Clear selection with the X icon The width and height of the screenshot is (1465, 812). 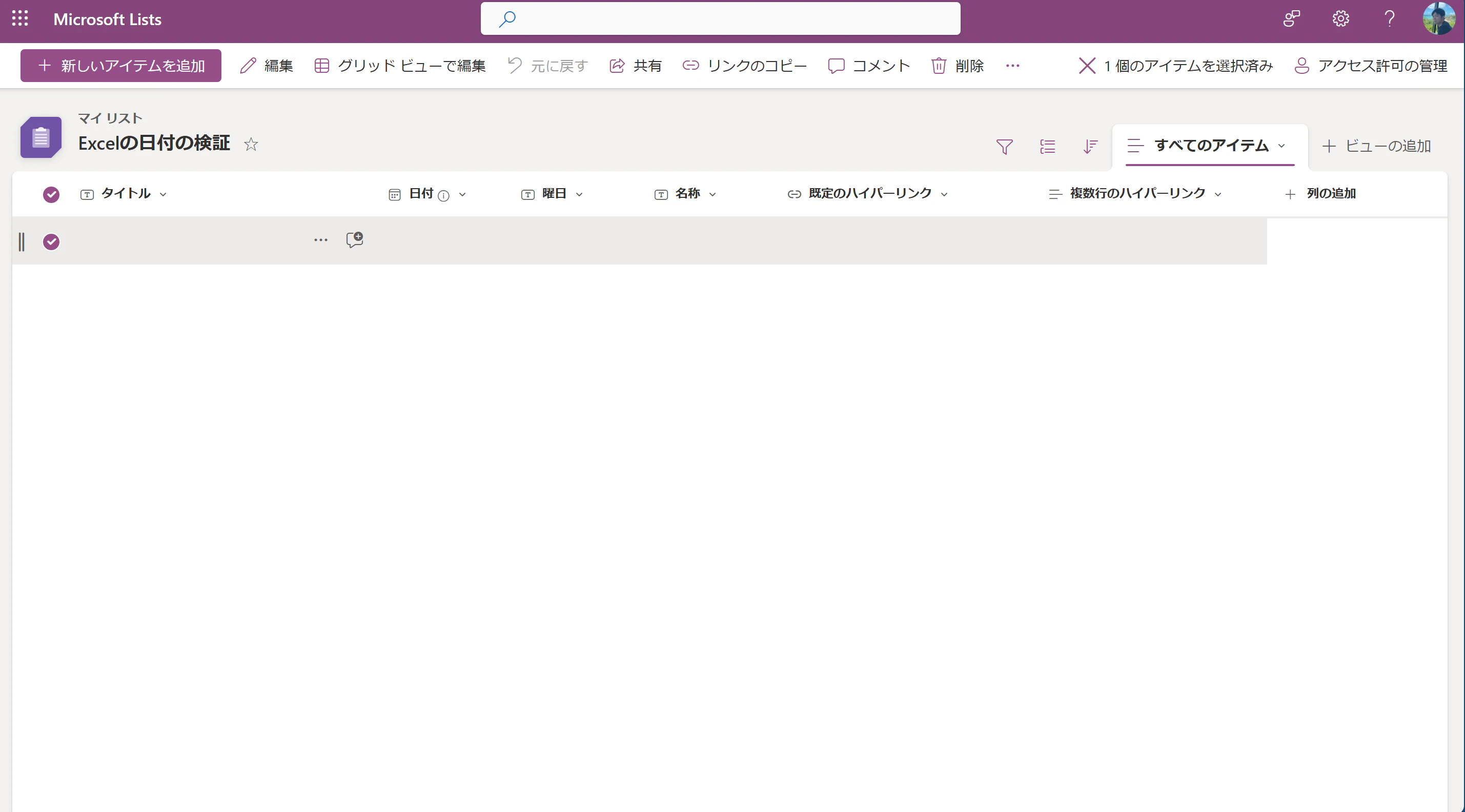[x=1087, y=66]
